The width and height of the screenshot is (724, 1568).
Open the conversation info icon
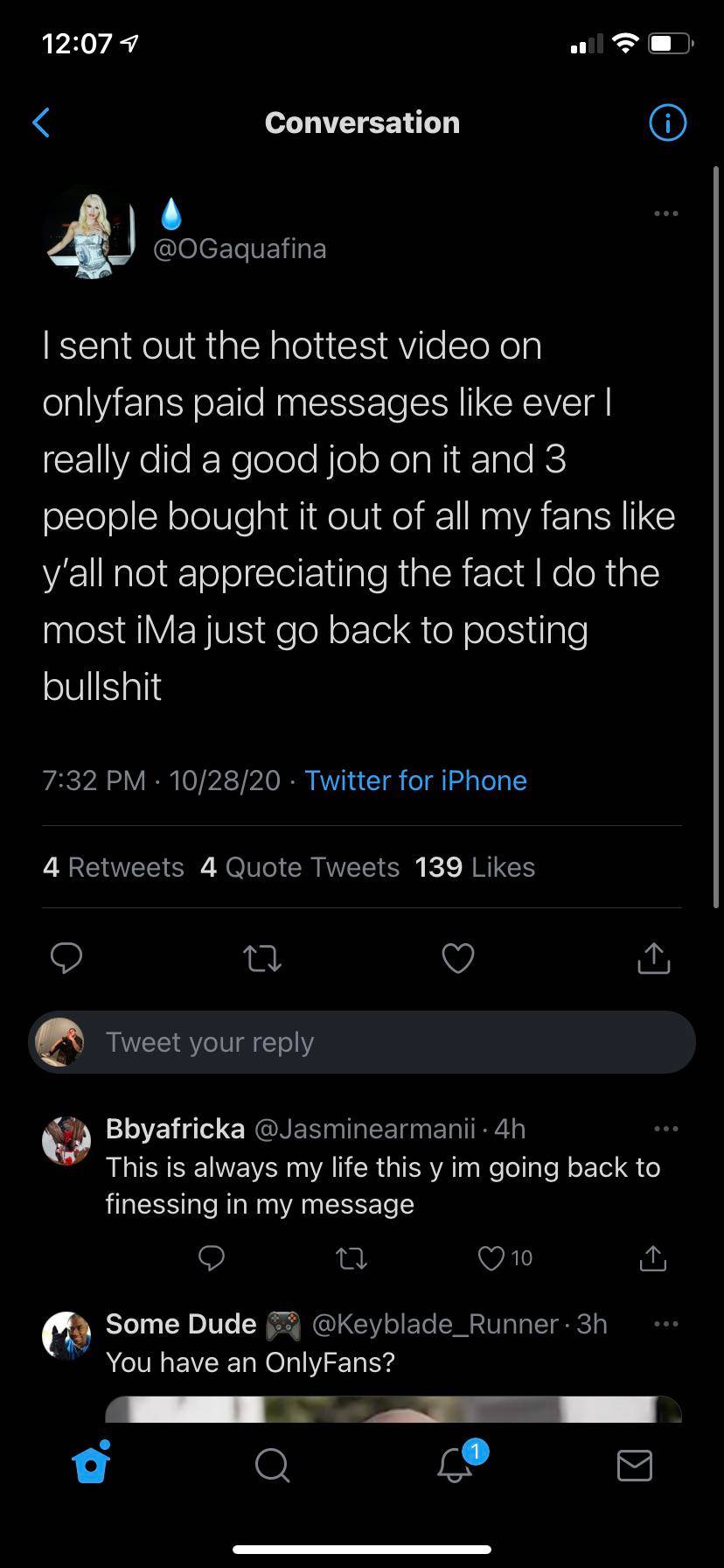(668, 122)
